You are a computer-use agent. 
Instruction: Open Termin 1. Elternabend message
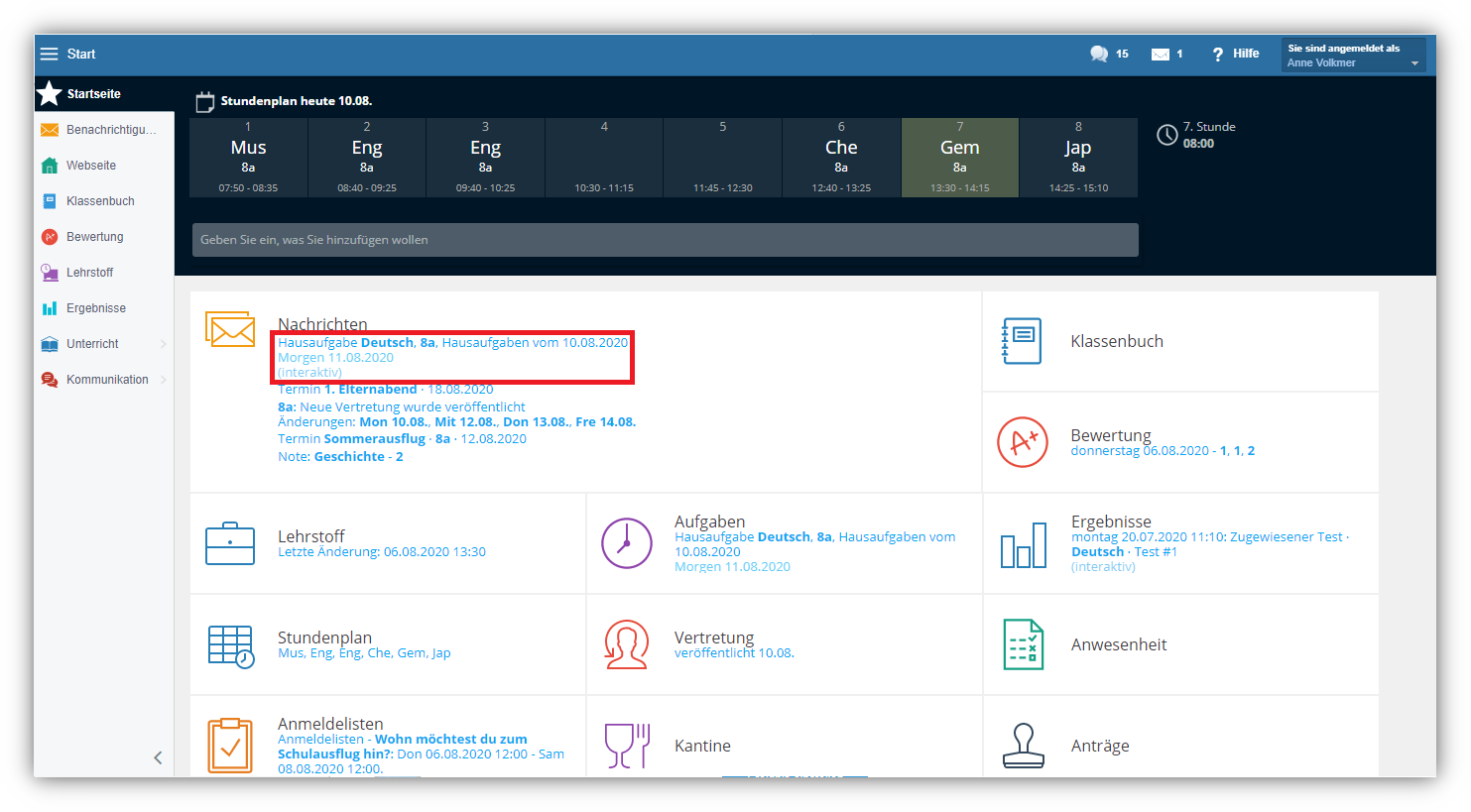point(386,390)
